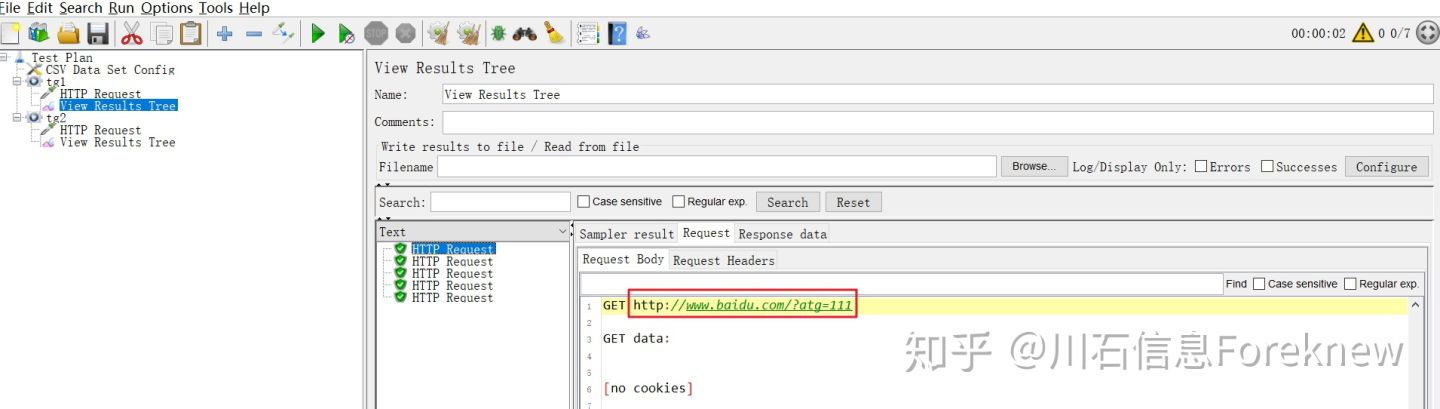The height and width of the screenshot is (409, 1440).
Task: Select the Request Body sub-tab
Action: [624, 259]
